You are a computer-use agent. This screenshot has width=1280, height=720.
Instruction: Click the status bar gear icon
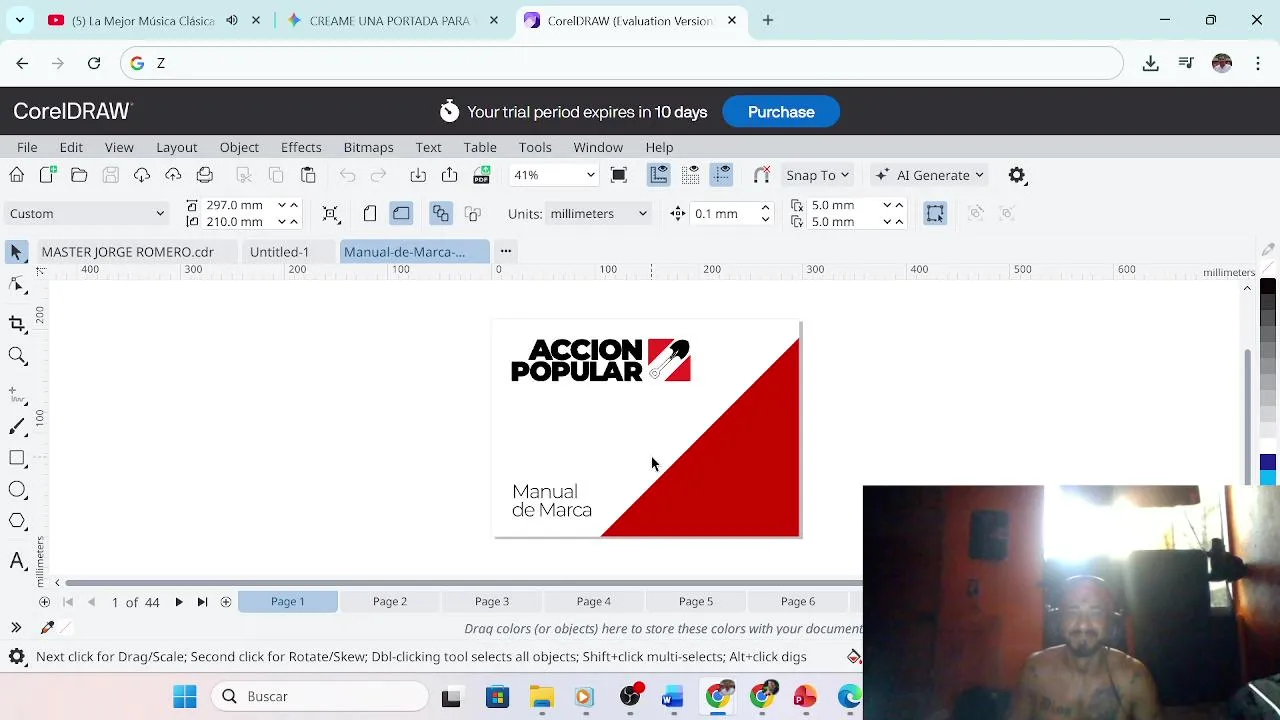tap(17, 657)
